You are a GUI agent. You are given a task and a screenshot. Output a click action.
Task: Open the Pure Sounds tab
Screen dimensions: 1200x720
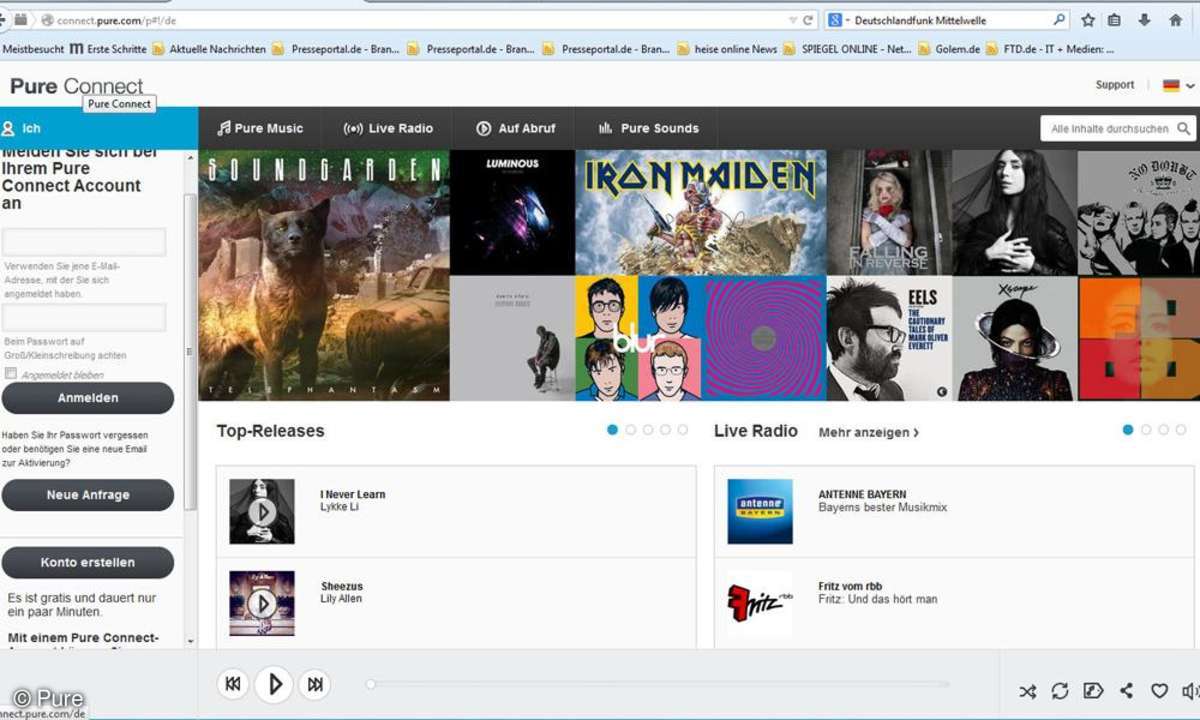pyautogui.click(x=648, y=128)
